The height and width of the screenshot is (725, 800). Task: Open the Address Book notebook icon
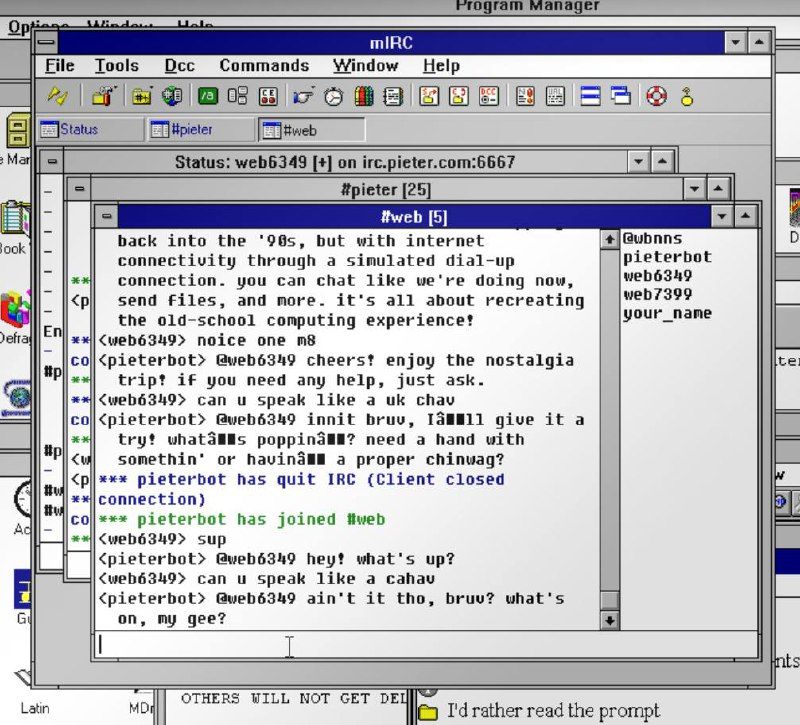tap(393, 96)
